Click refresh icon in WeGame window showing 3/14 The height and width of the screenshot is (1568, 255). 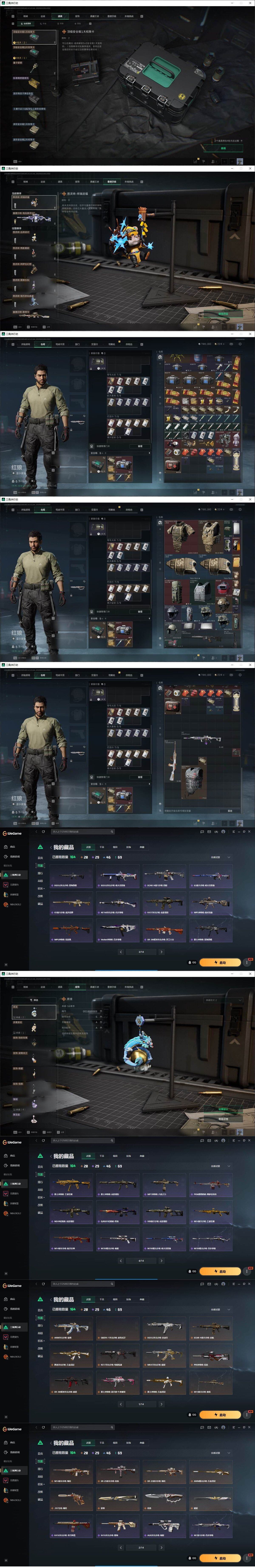pyautogui.click(x=43, y=831)
